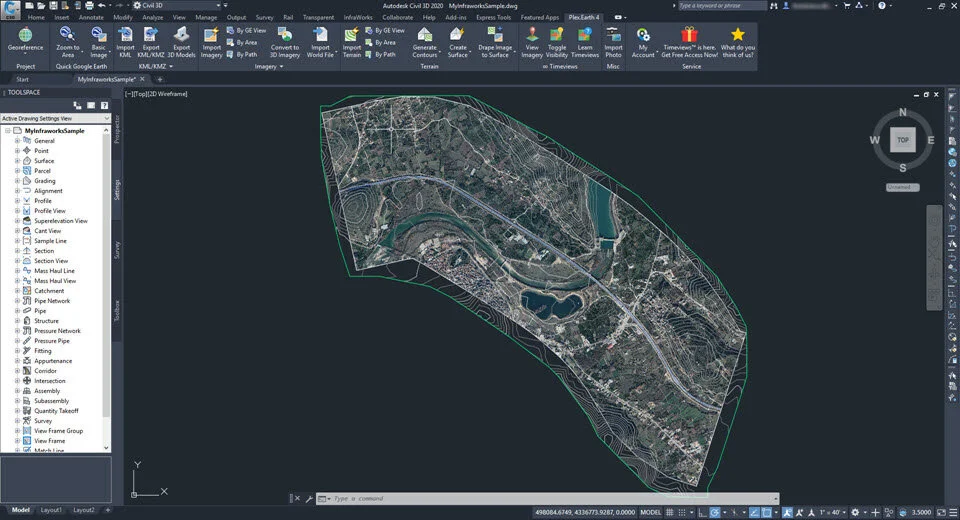Viewport: 960px width, 520px height.
Task: Click the Toolspace help question mark icon
Action: coord(104,105)
